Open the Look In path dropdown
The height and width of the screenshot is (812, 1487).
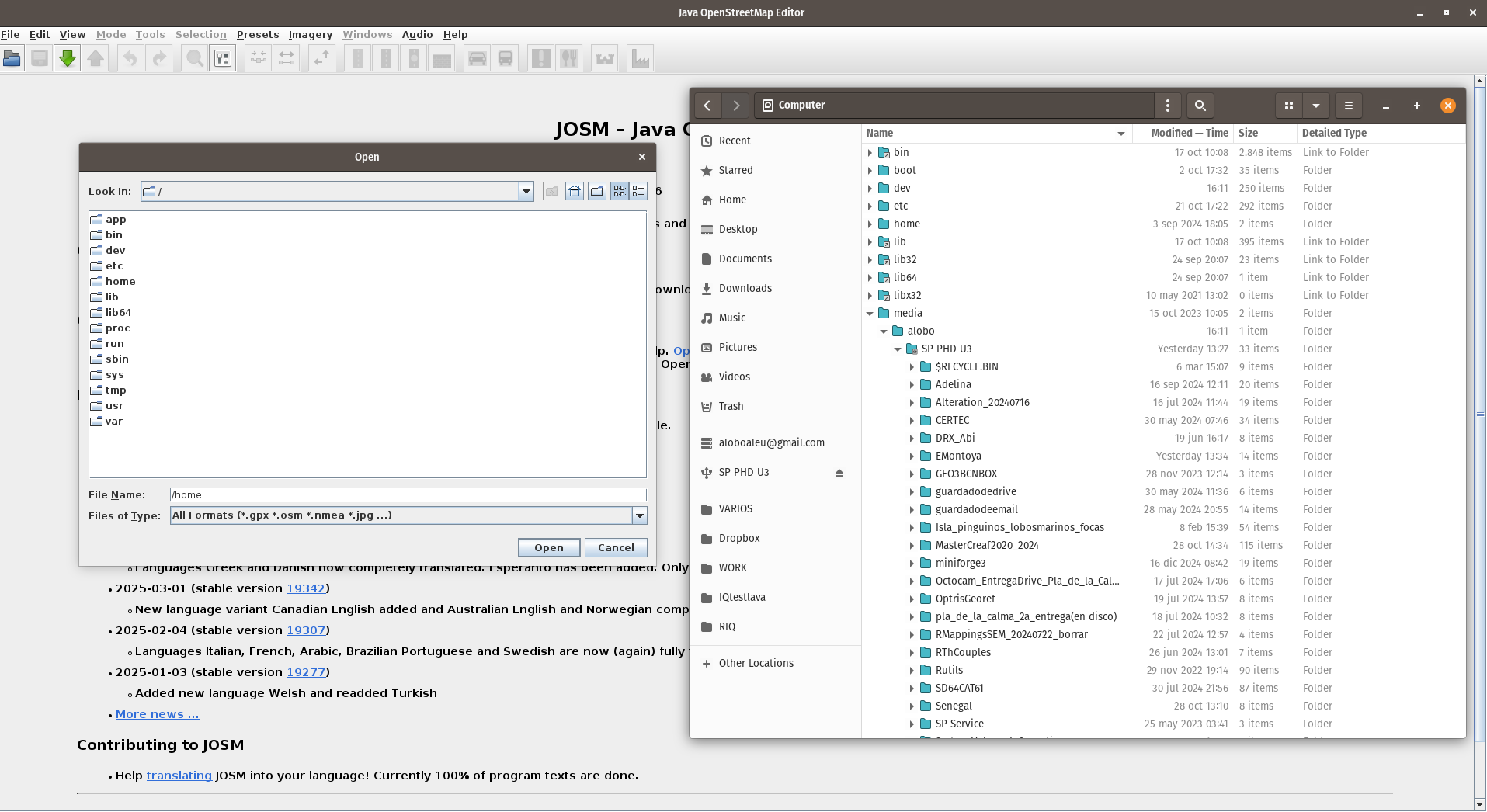tap(526, 191)
